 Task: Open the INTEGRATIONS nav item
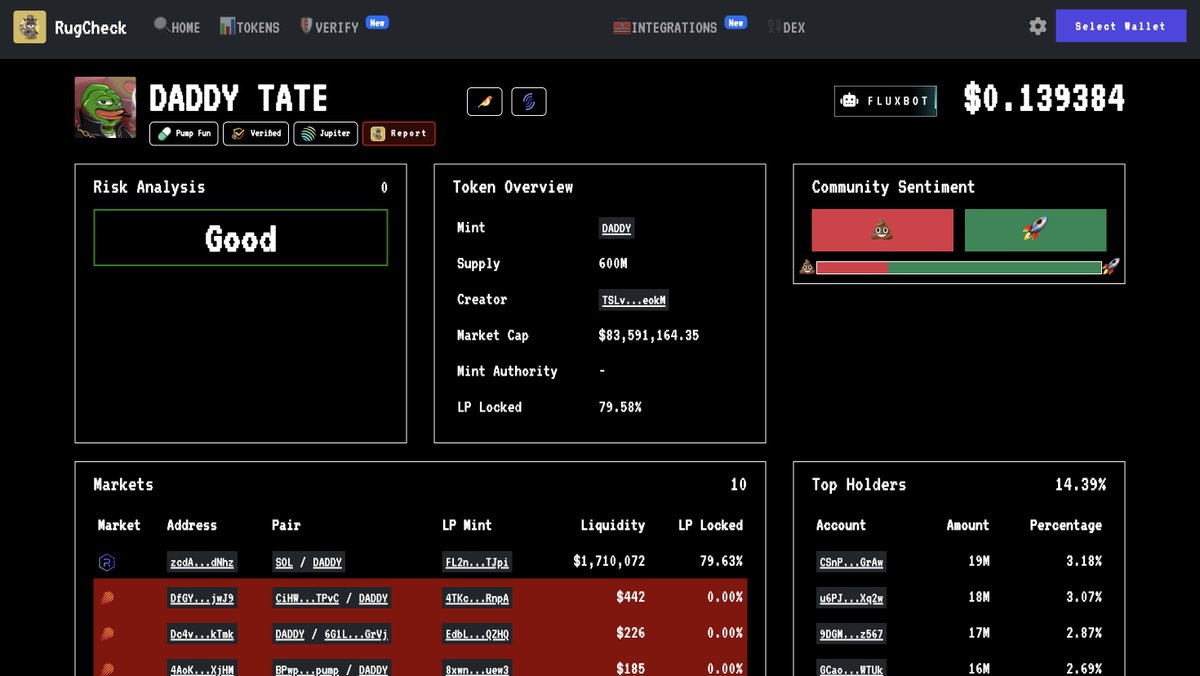click(x=665, y=27)
